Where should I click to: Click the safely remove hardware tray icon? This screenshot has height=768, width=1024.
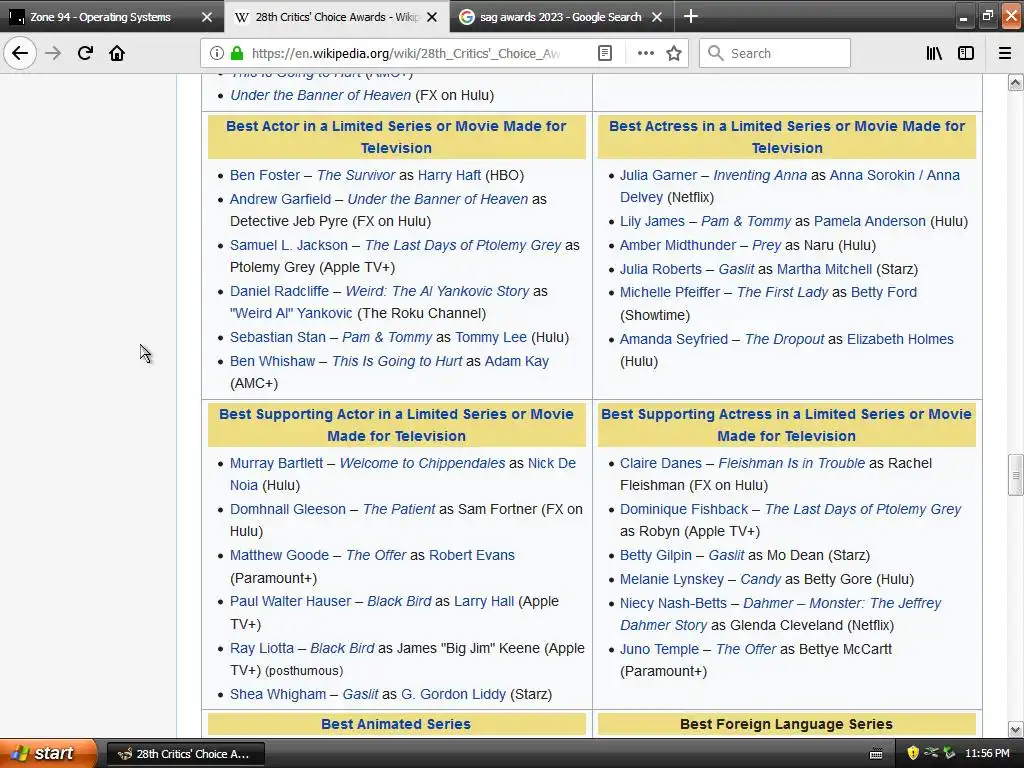click(949, 753)
